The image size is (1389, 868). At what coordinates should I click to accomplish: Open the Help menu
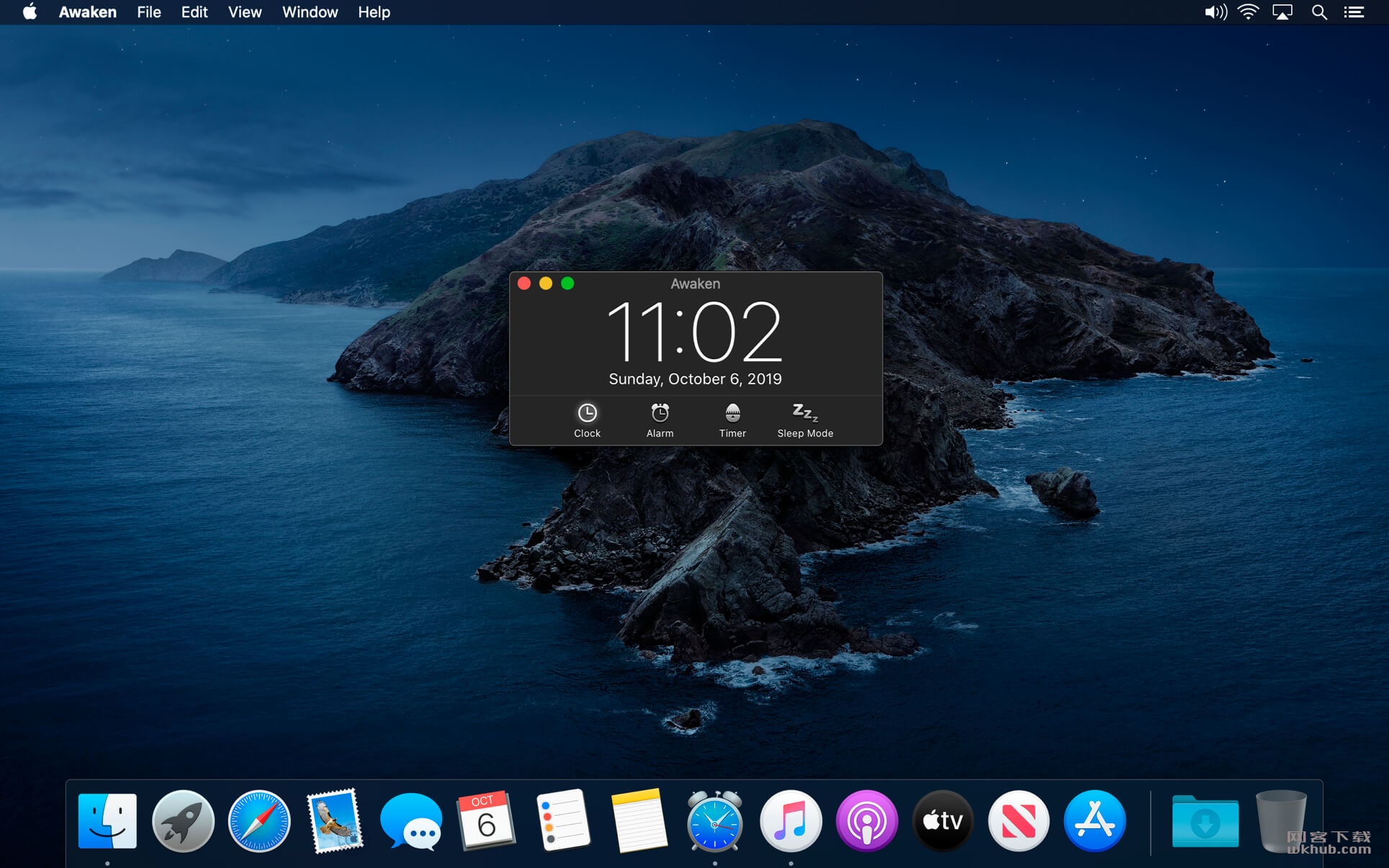374,12
